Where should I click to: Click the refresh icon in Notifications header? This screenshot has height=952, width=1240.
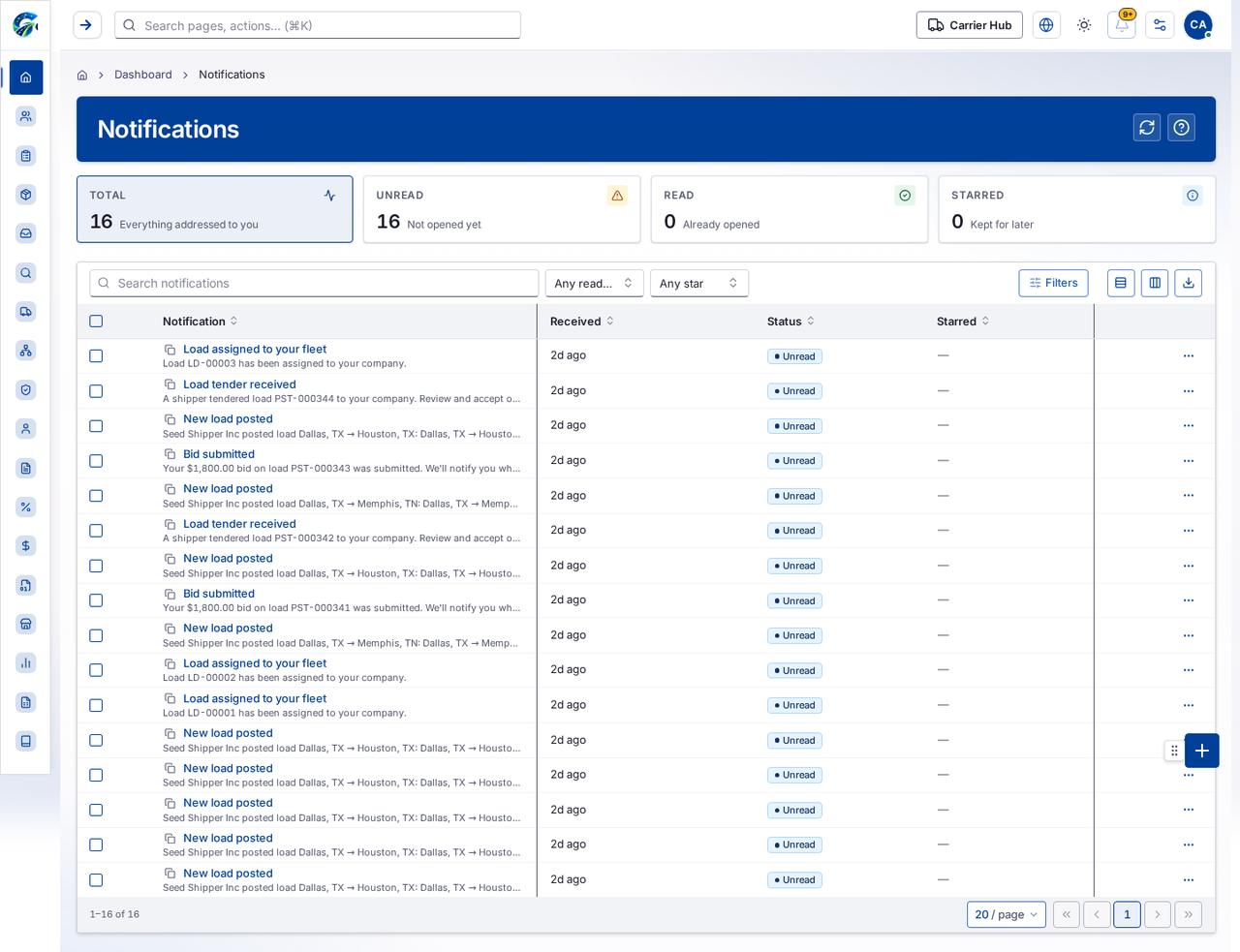click(1147, 128)
